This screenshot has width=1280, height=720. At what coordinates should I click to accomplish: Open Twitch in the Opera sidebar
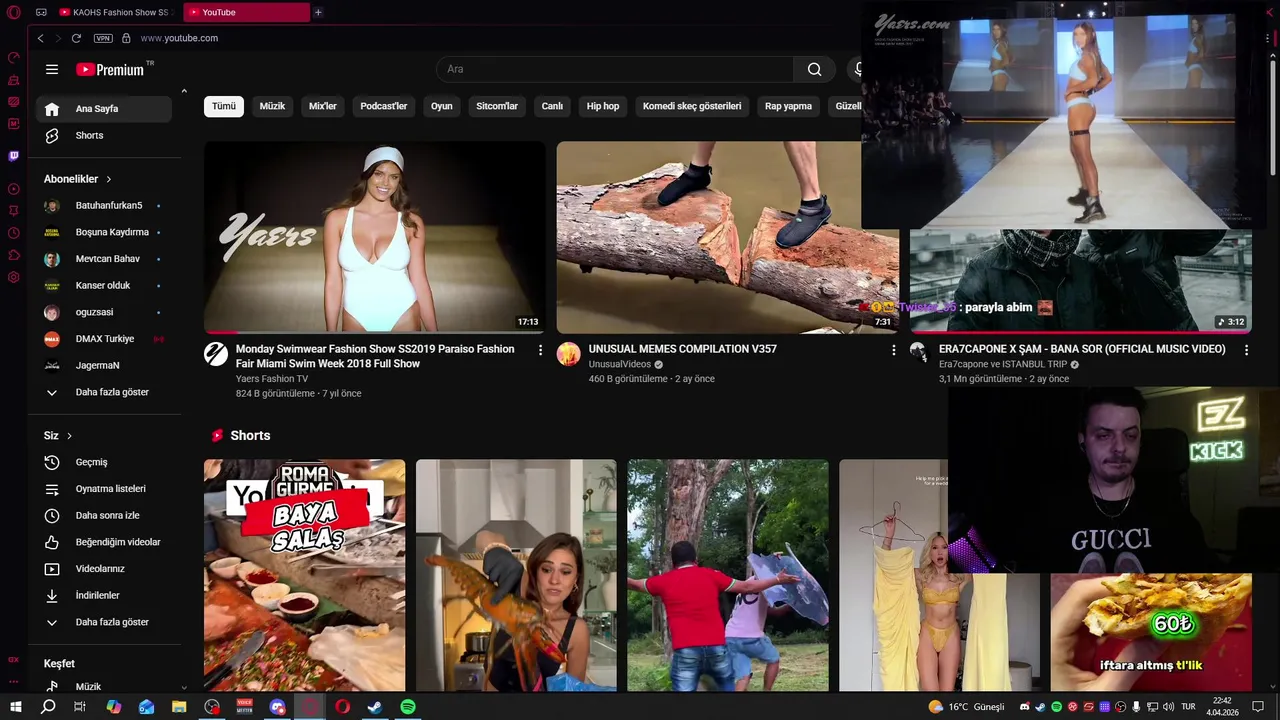point(14,156)
